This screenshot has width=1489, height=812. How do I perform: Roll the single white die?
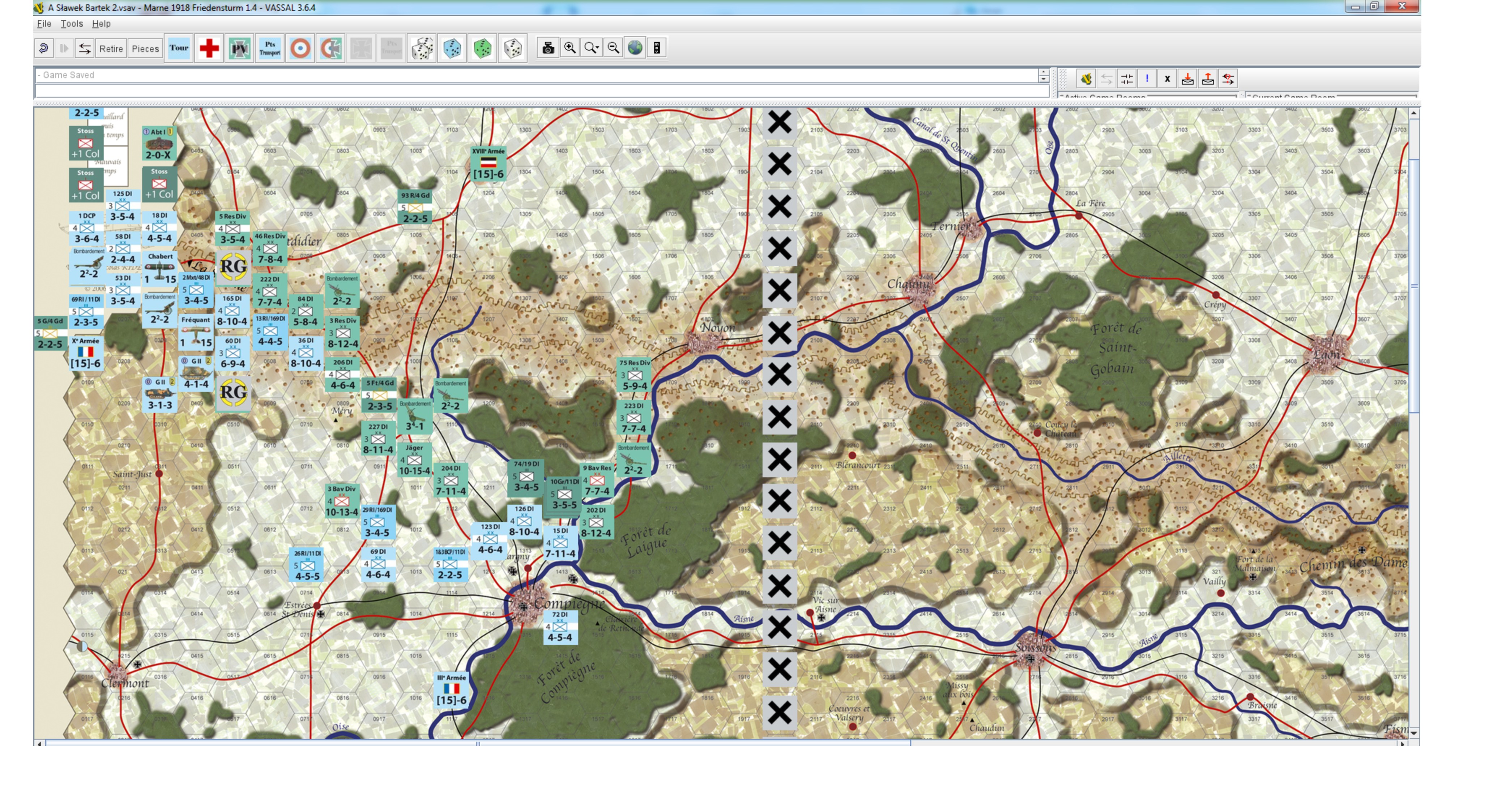pos(513,48)
